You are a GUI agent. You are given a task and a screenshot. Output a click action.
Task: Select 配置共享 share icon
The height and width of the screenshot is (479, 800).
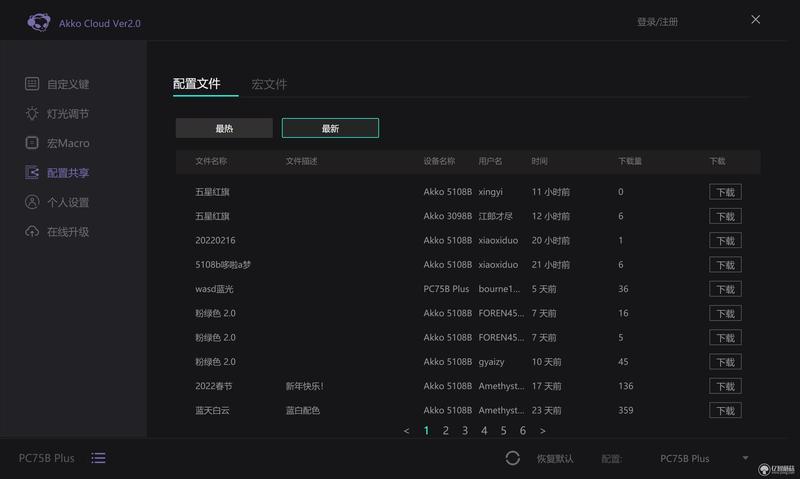click(32, 172)
